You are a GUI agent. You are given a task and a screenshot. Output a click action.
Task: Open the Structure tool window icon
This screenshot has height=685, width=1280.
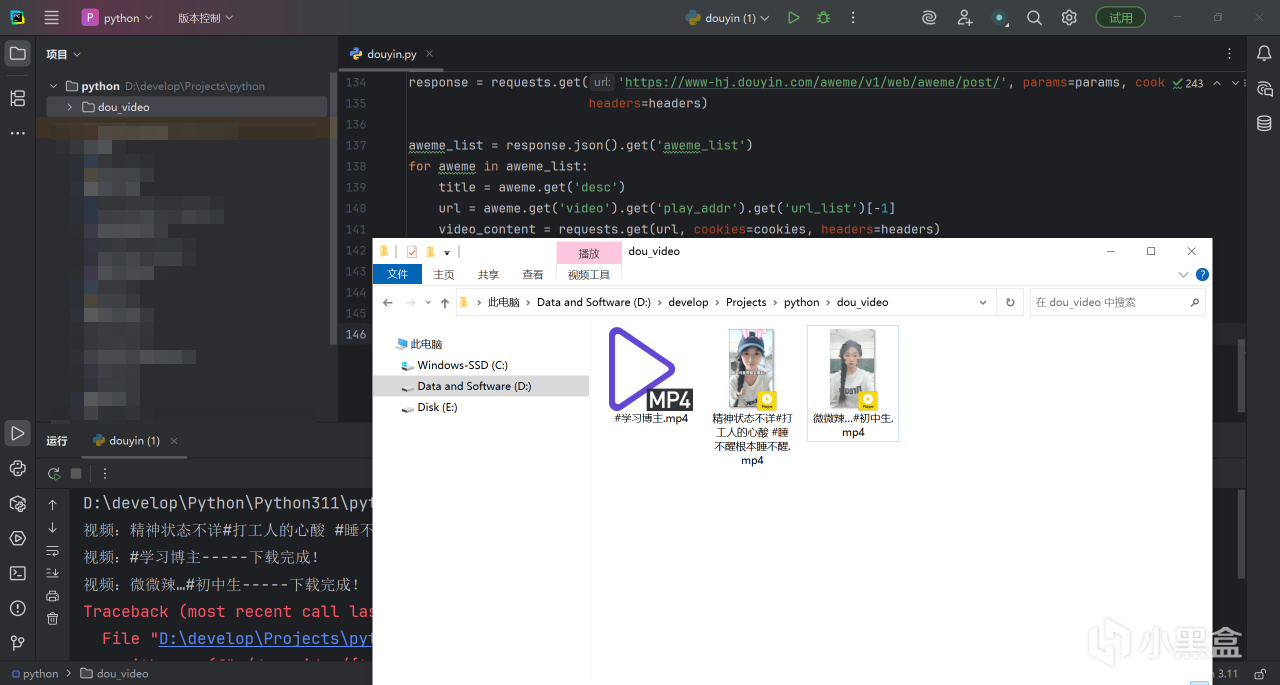pos(17,98)
